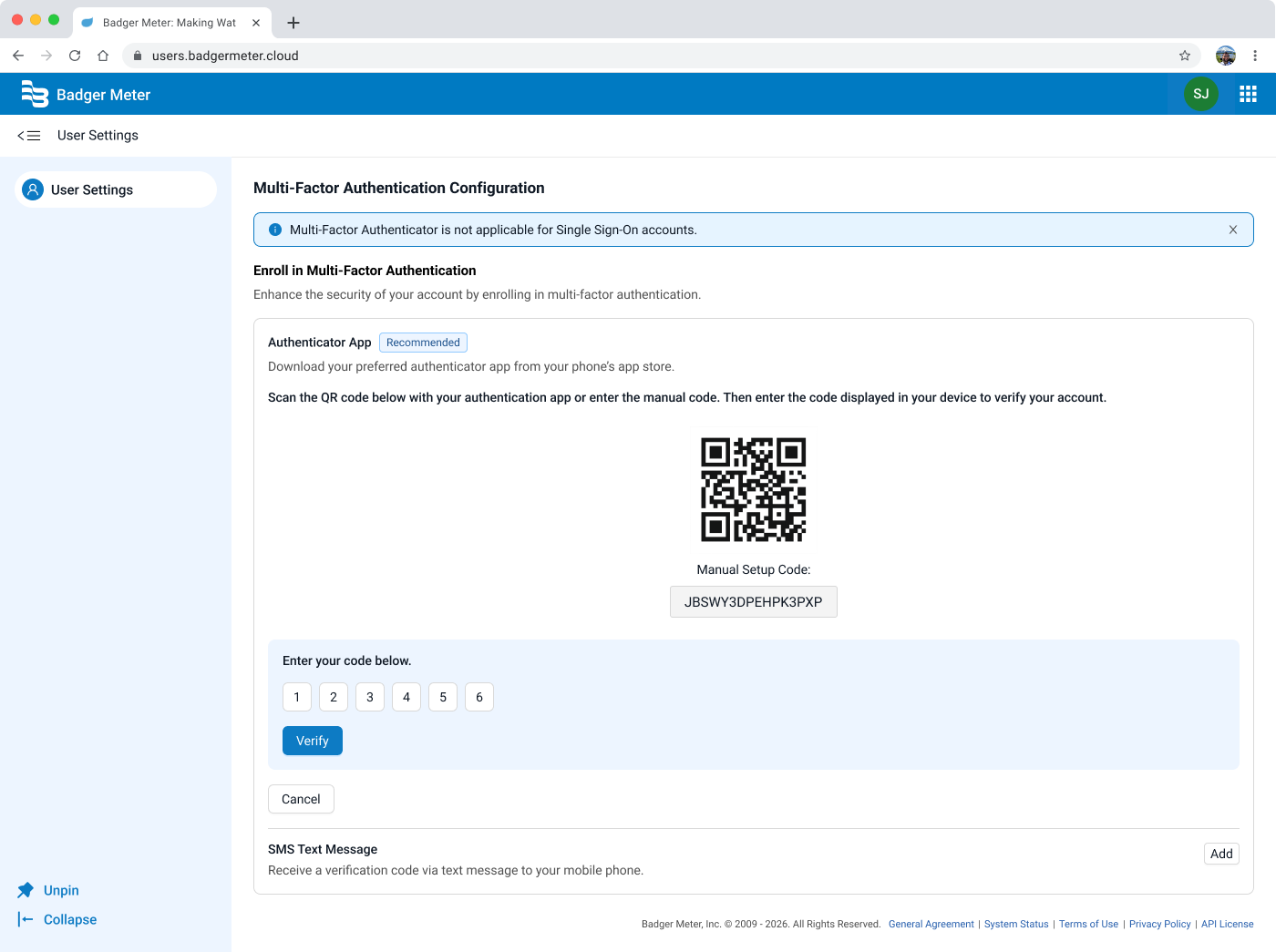This screenshot has height=952, width=1276.
Task: Open the apps grid launcher
Action: click(1248, 94)
